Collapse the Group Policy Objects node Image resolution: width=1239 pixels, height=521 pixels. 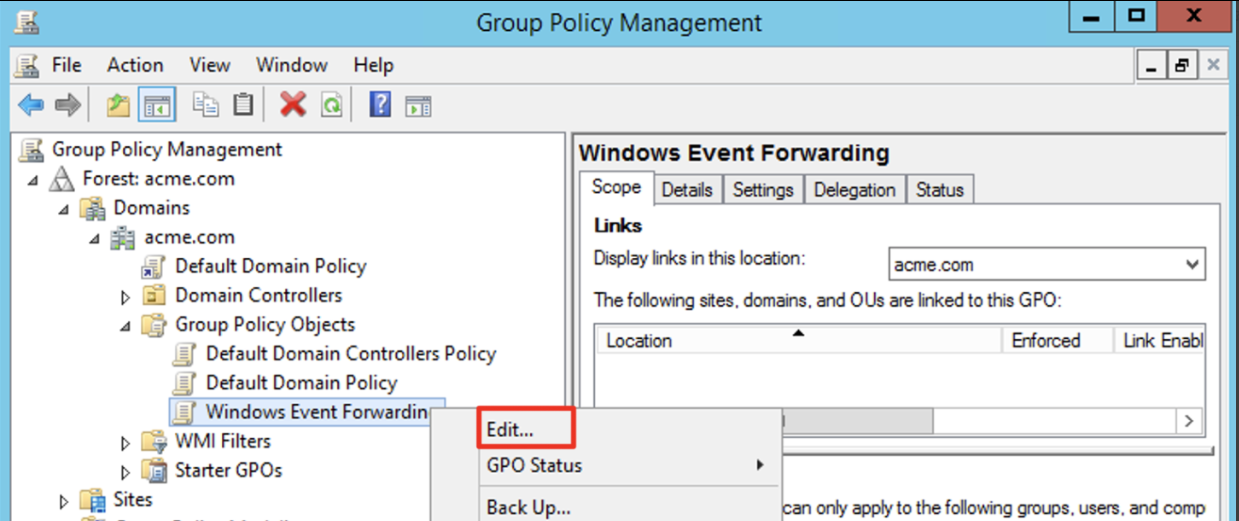[x=126, y=326]
